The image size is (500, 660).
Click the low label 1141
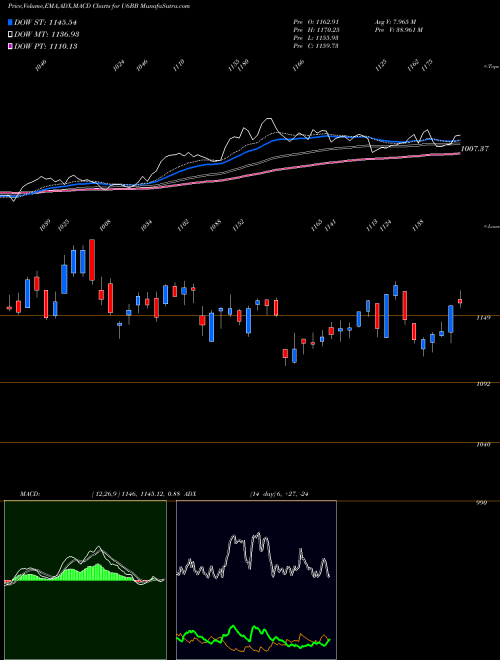pos(331,225)
